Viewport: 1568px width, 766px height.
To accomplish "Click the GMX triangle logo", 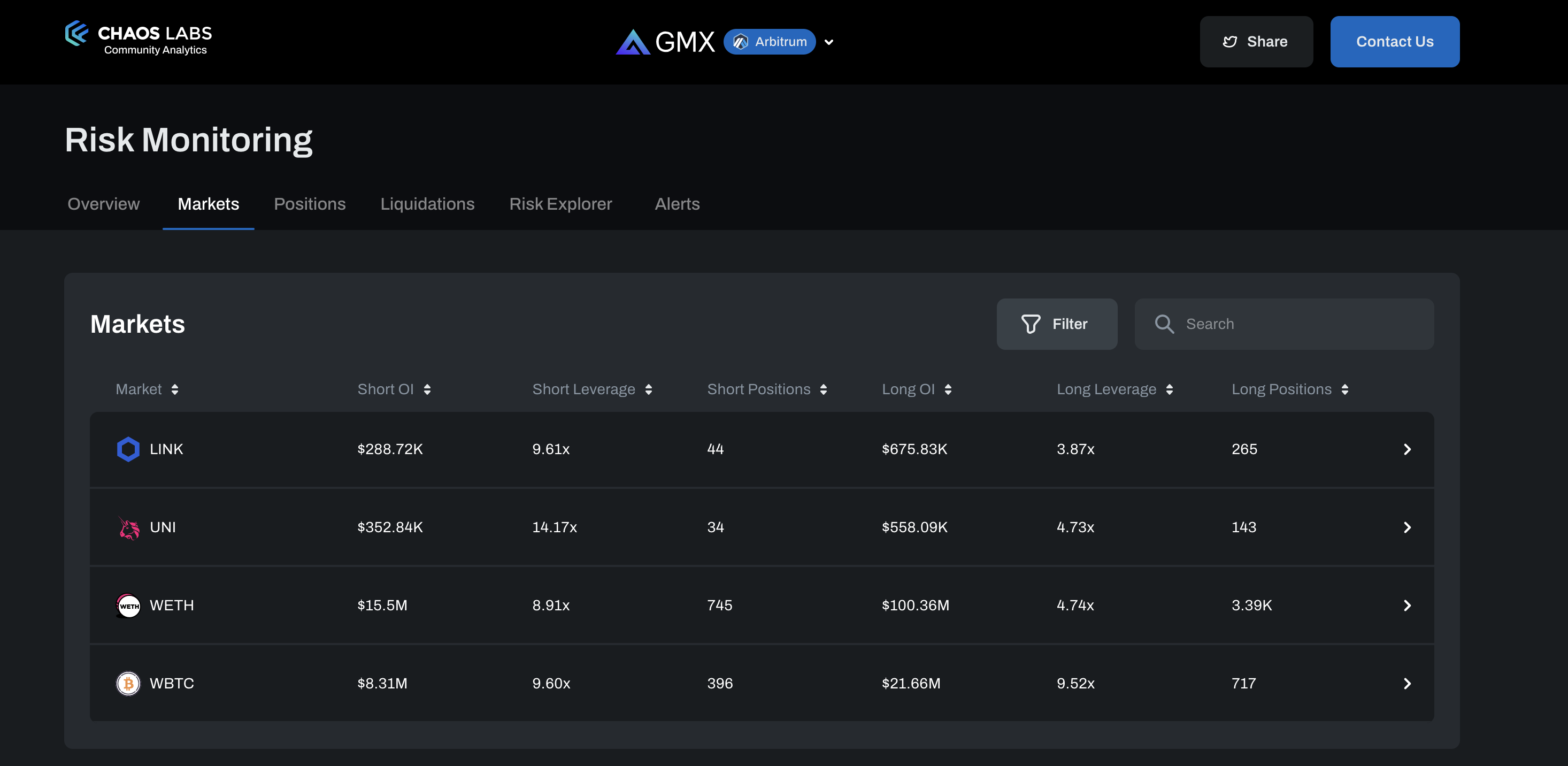I will (x=633, y=42).
